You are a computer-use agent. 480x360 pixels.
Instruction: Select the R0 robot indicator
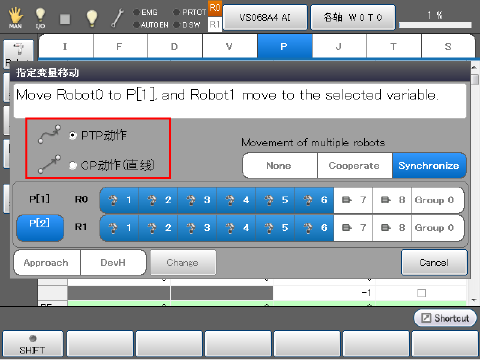(215, 8)
